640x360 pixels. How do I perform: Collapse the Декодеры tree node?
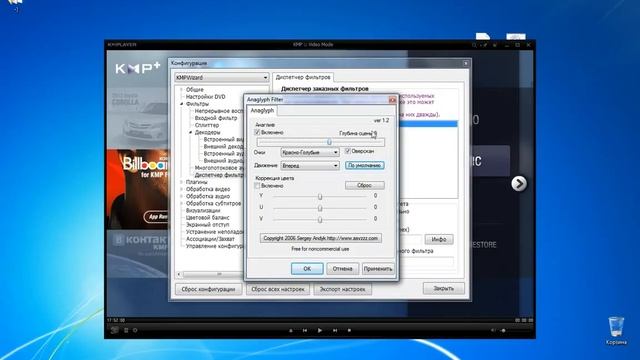[191, 132]
